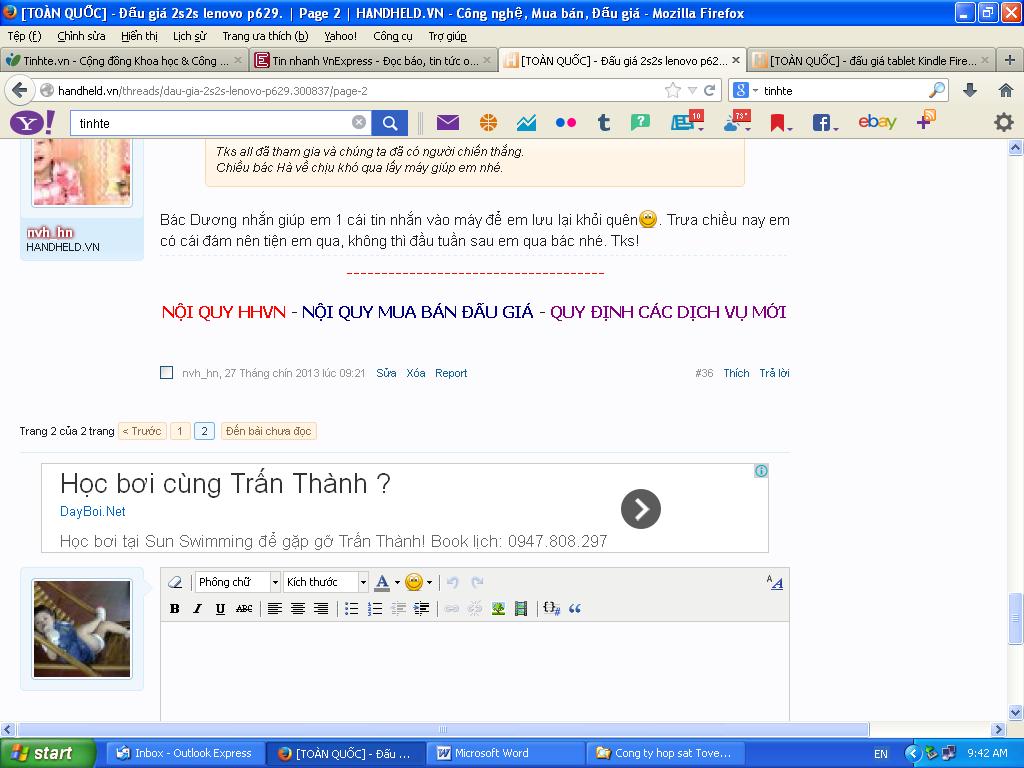Click the italic formatting icon
1024x768 pixels.
coord(197,608)
